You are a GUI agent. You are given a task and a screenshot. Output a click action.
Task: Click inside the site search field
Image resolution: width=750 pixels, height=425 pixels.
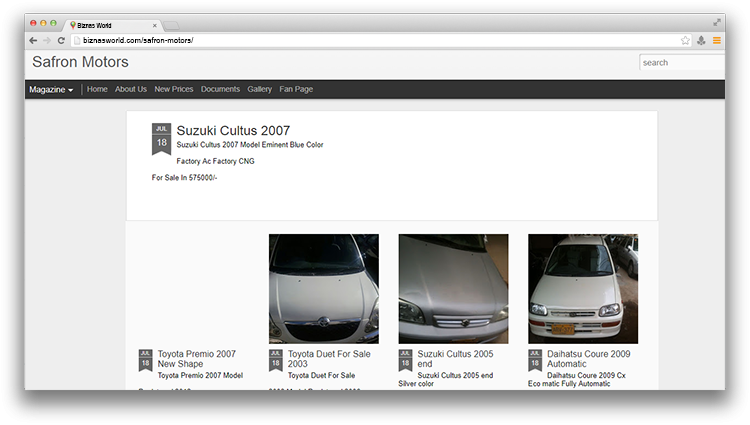tap(680, 63)
